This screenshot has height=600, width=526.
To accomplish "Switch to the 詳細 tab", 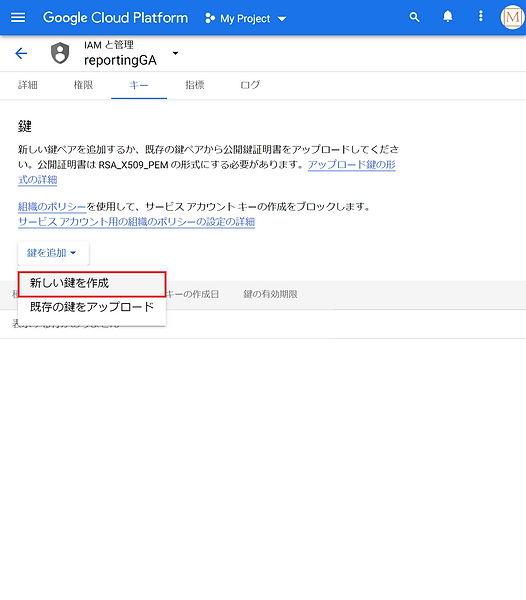I will 28,85.
